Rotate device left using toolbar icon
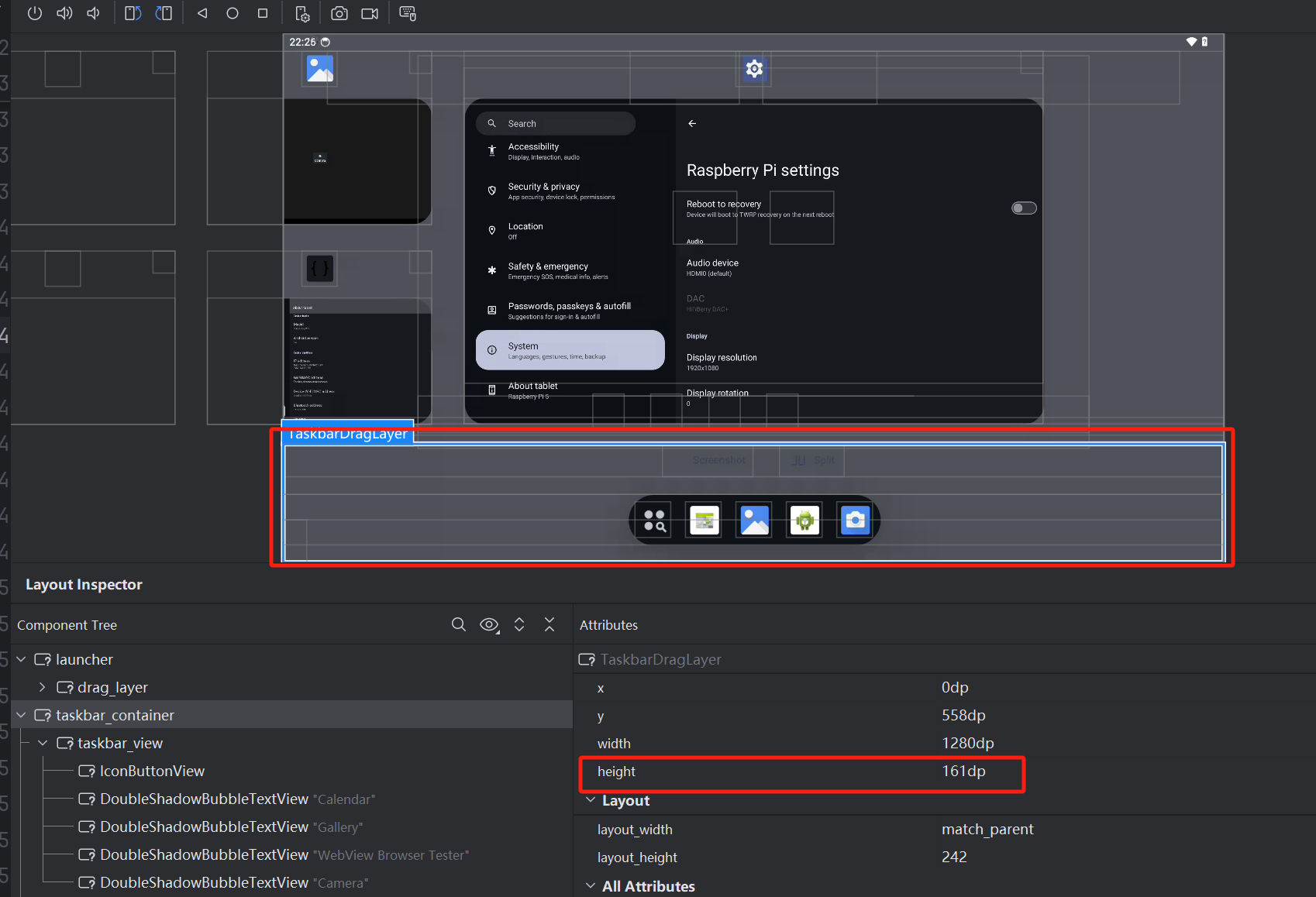 tap(133, 13)
